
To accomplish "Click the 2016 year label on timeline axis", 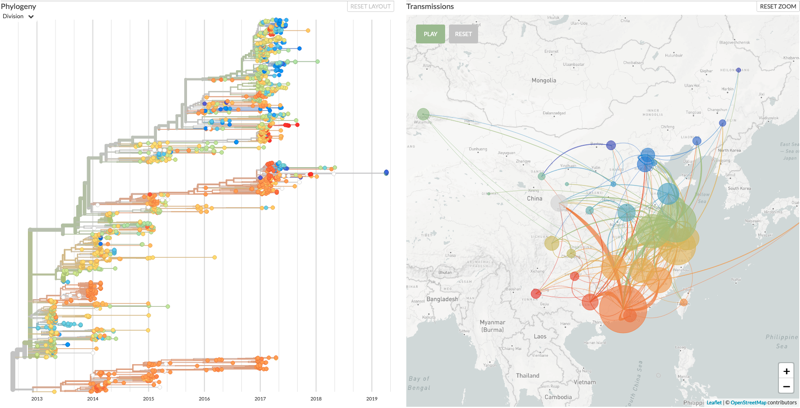I will click(204, 399).
